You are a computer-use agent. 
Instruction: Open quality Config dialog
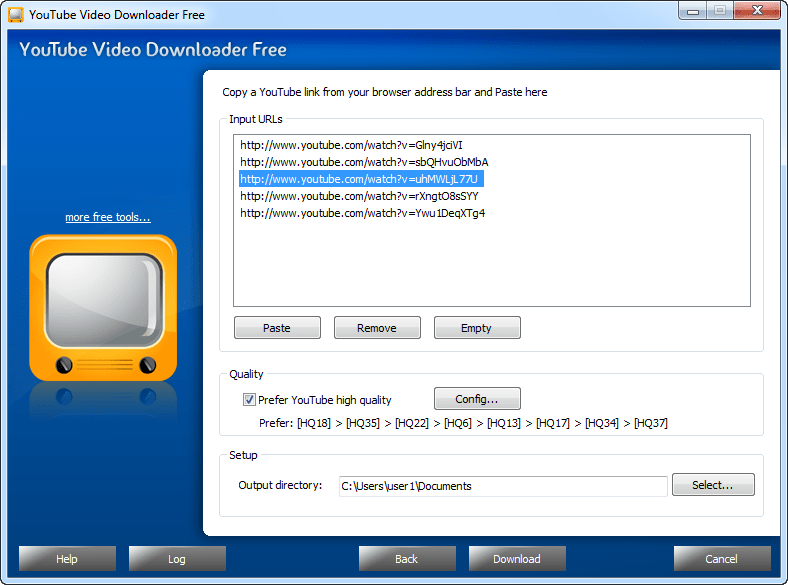tap(477, 399)
